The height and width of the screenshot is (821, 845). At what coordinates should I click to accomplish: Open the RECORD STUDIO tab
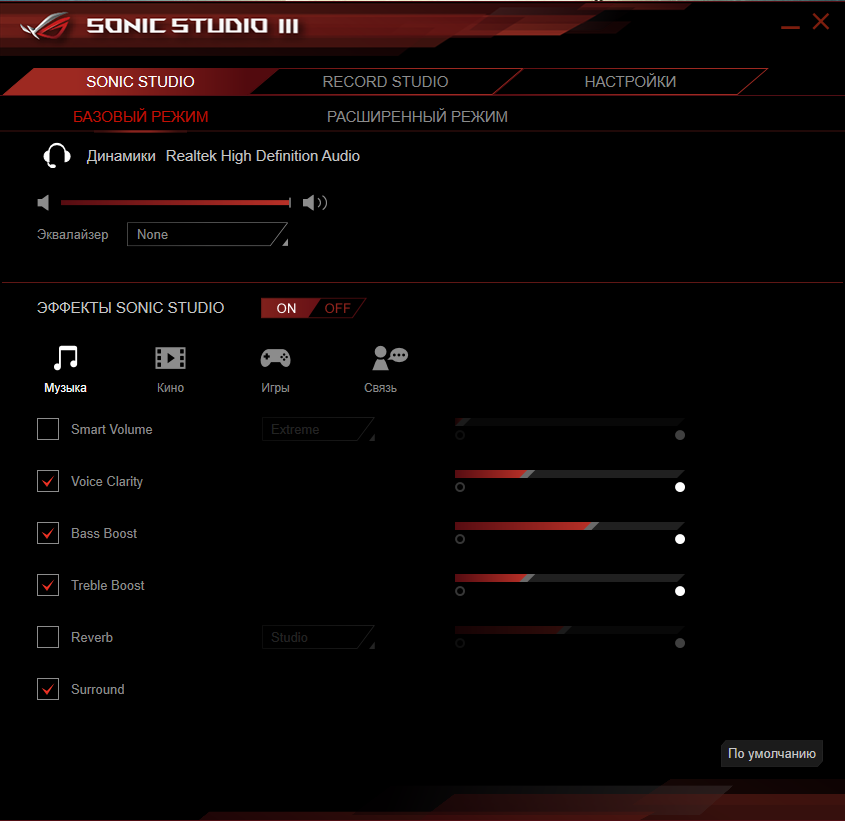[385, 82]
